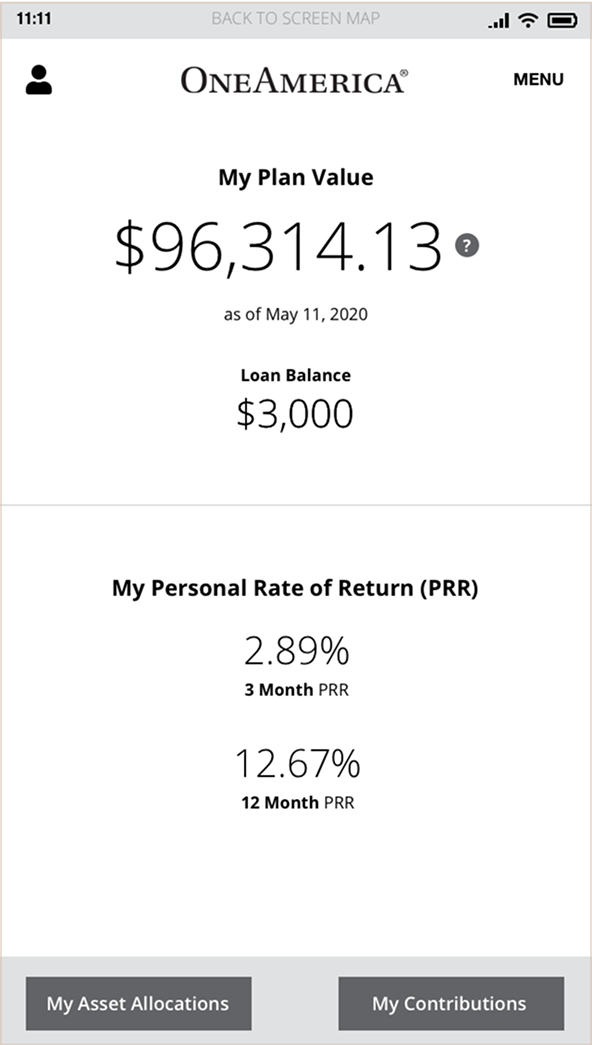Click the OneAmerica logo
The height and width of the screenshot is (1045, 592).
pyautogui.click(x=294, y=81)
